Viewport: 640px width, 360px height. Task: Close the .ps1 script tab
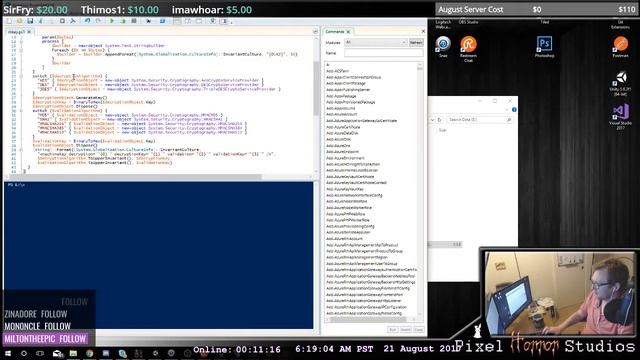tap(29, 31)
